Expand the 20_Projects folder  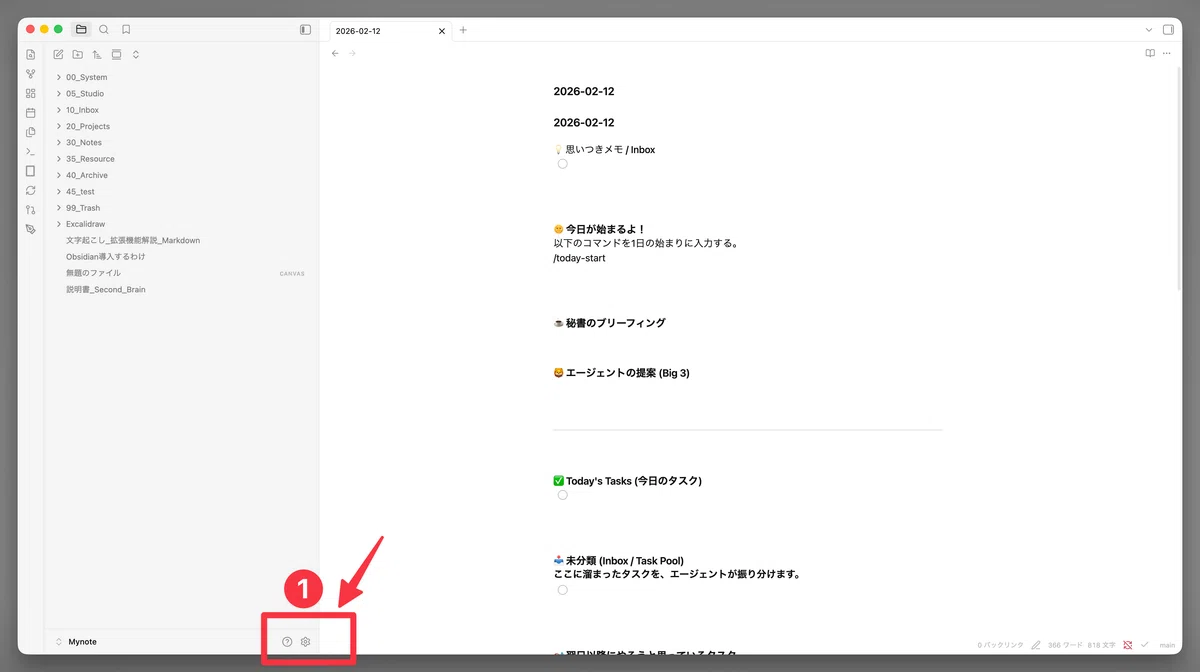(x=59, y=126)
